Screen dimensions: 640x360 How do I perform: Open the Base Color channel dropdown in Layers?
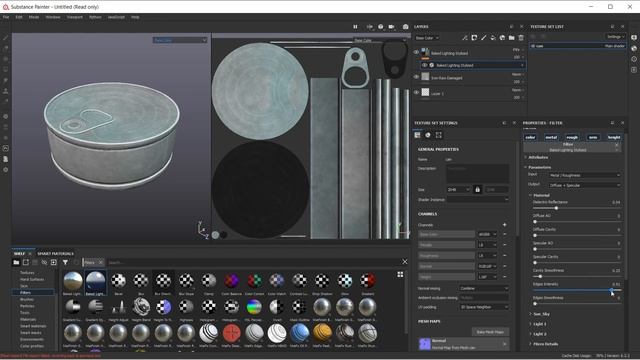427,38
